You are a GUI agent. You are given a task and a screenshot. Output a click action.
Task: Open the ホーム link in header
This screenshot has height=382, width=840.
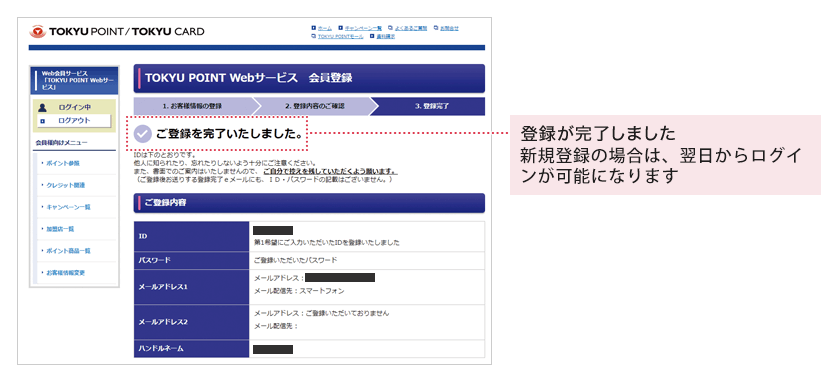(325, 28)
